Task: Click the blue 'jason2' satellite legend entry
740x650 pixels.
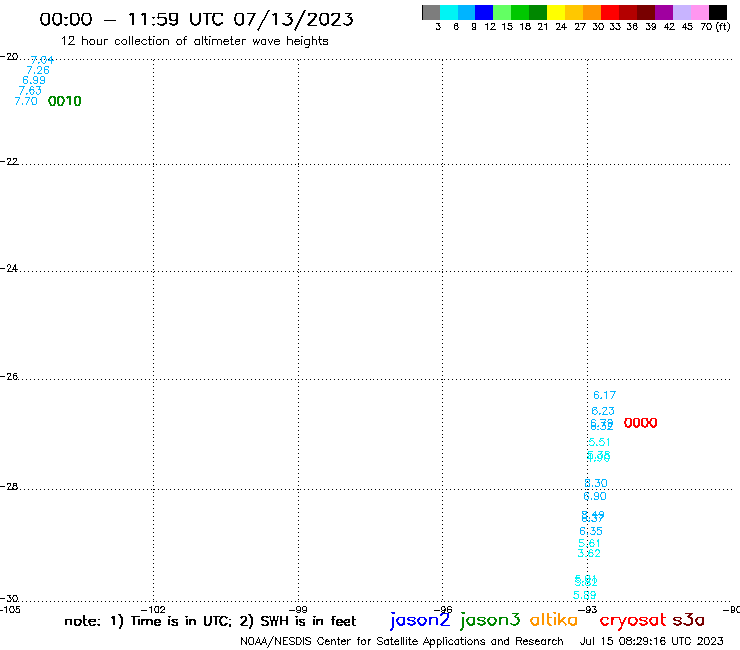Action: tap(420, 620)
